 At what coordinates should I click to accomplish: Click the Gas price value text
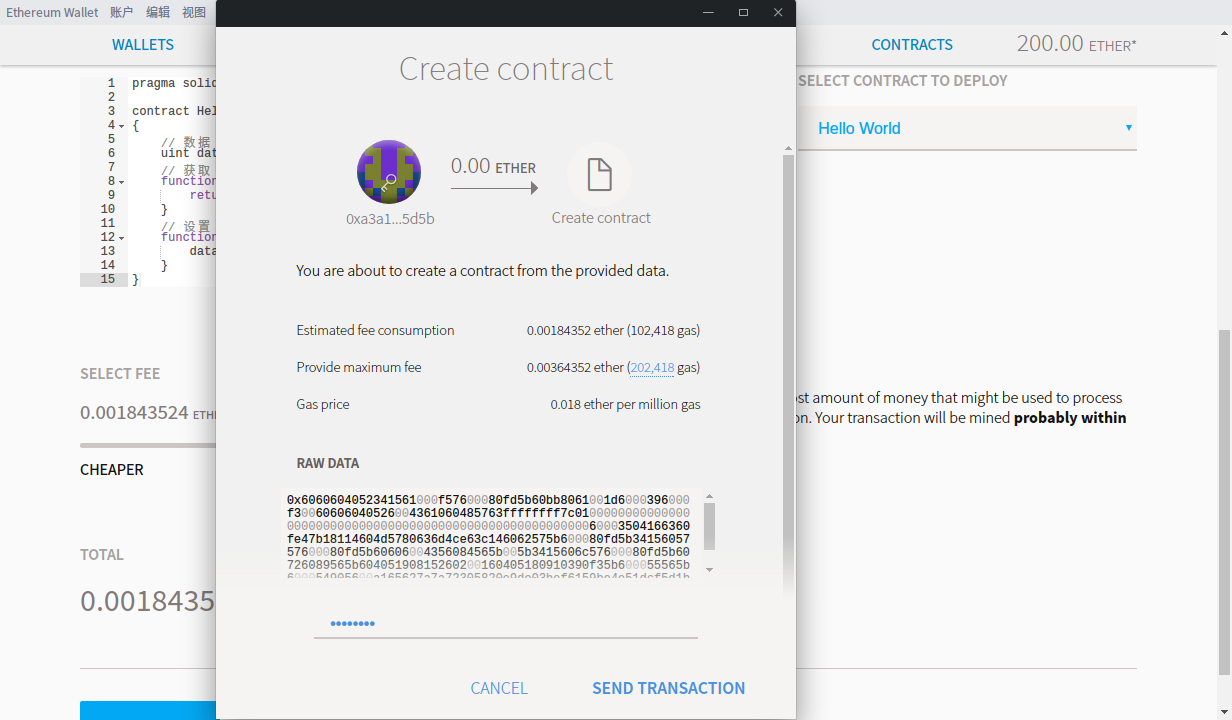[x=625, y=405]
